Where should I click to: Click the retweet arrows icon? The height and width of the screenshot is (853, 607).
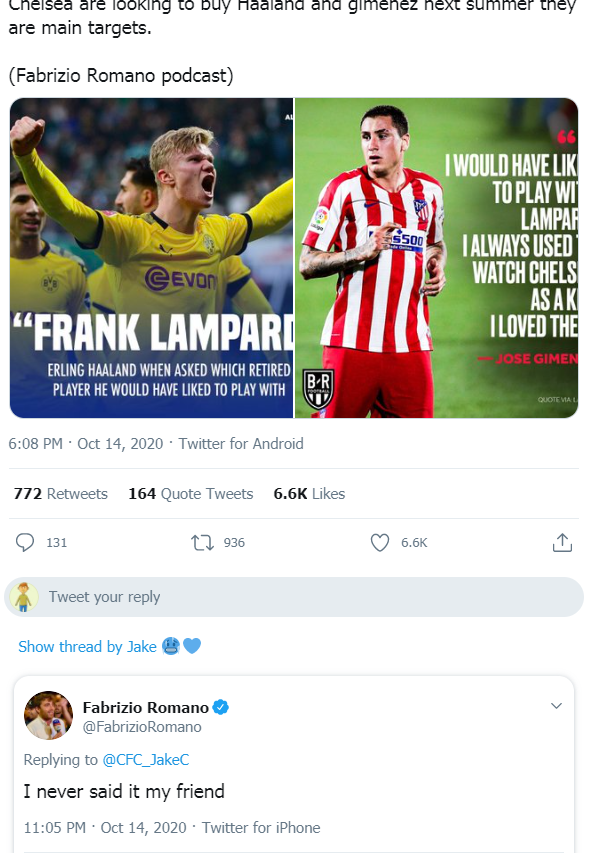(202, 542)
